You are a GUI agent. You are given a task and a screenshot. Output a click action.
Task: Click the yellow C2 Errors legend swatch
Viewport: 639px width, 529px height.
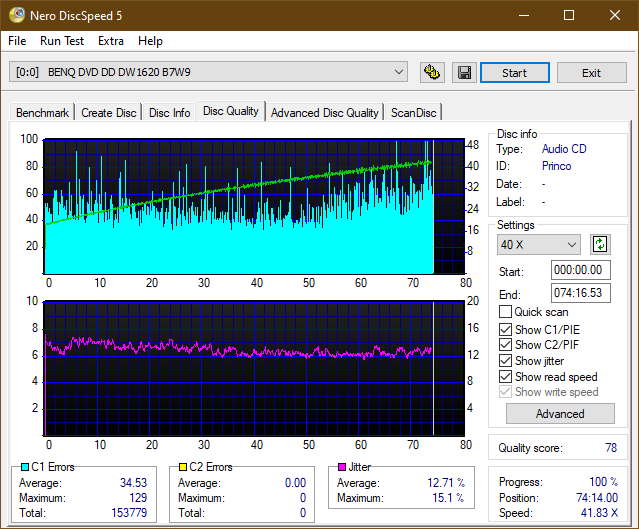[183, 467]
